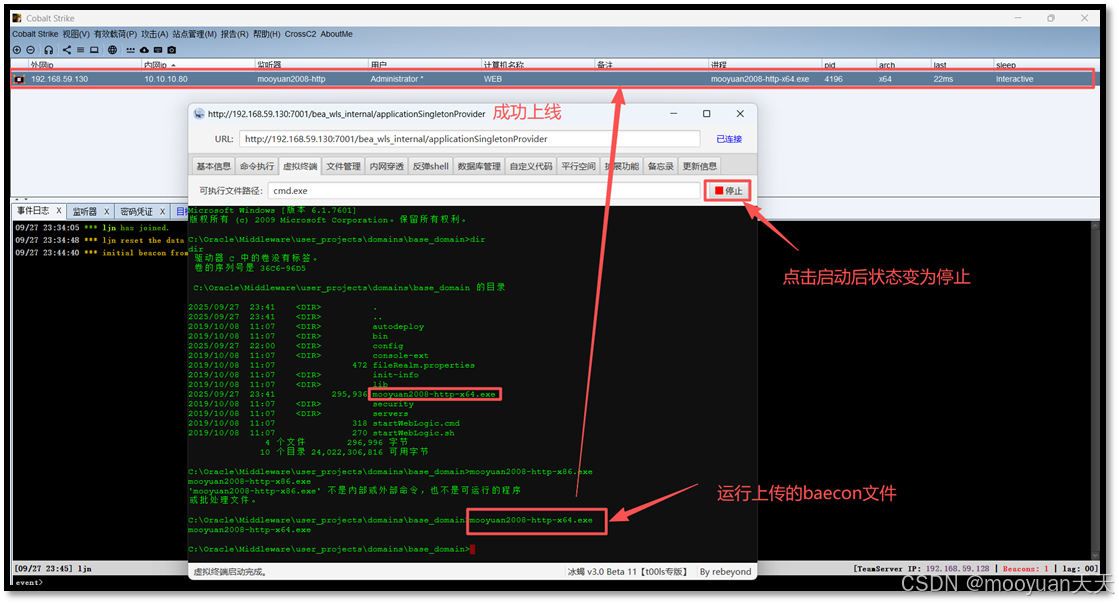Click the Connect (plus) toolbar icon
Viewport: 1119px width, 604px height.
(x=17, y=50)
